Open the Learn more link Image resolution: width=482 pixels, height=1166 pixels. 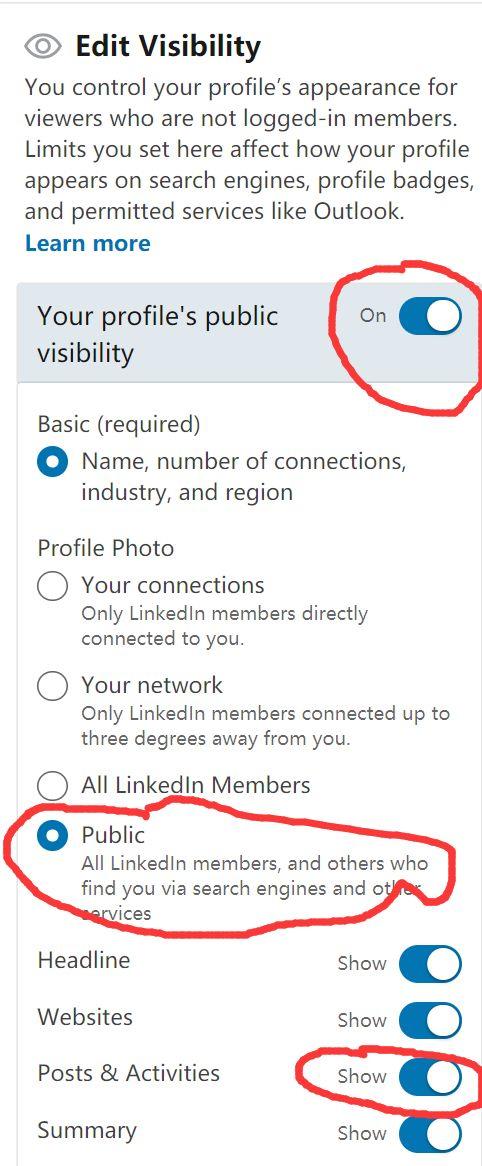point(88,243)
